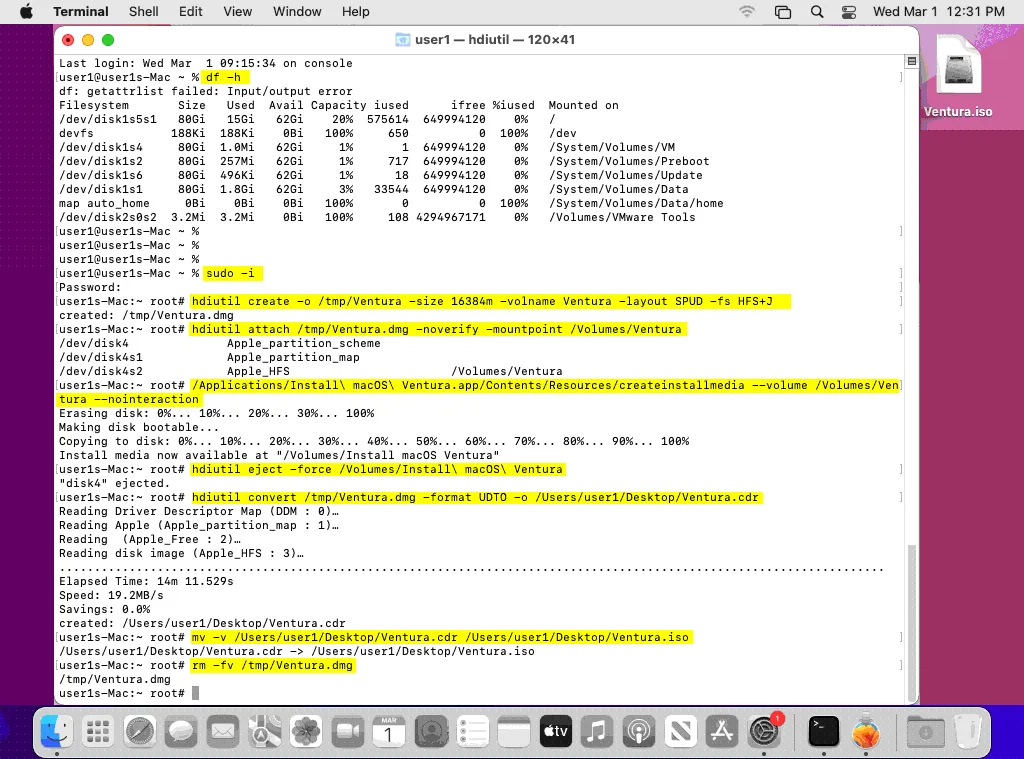Open Launchpad in the Dock
The height and width of the screenshot is (759, 1024).
click(98, 732)
